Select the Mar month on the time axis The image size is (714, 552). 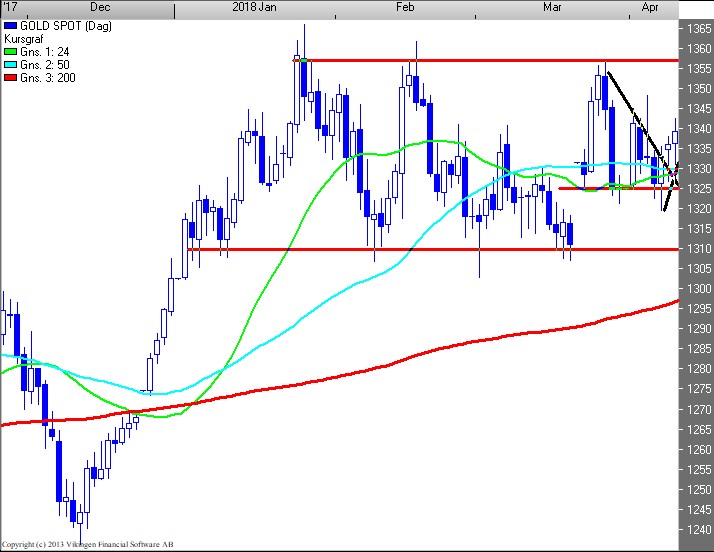click(551, 7)
